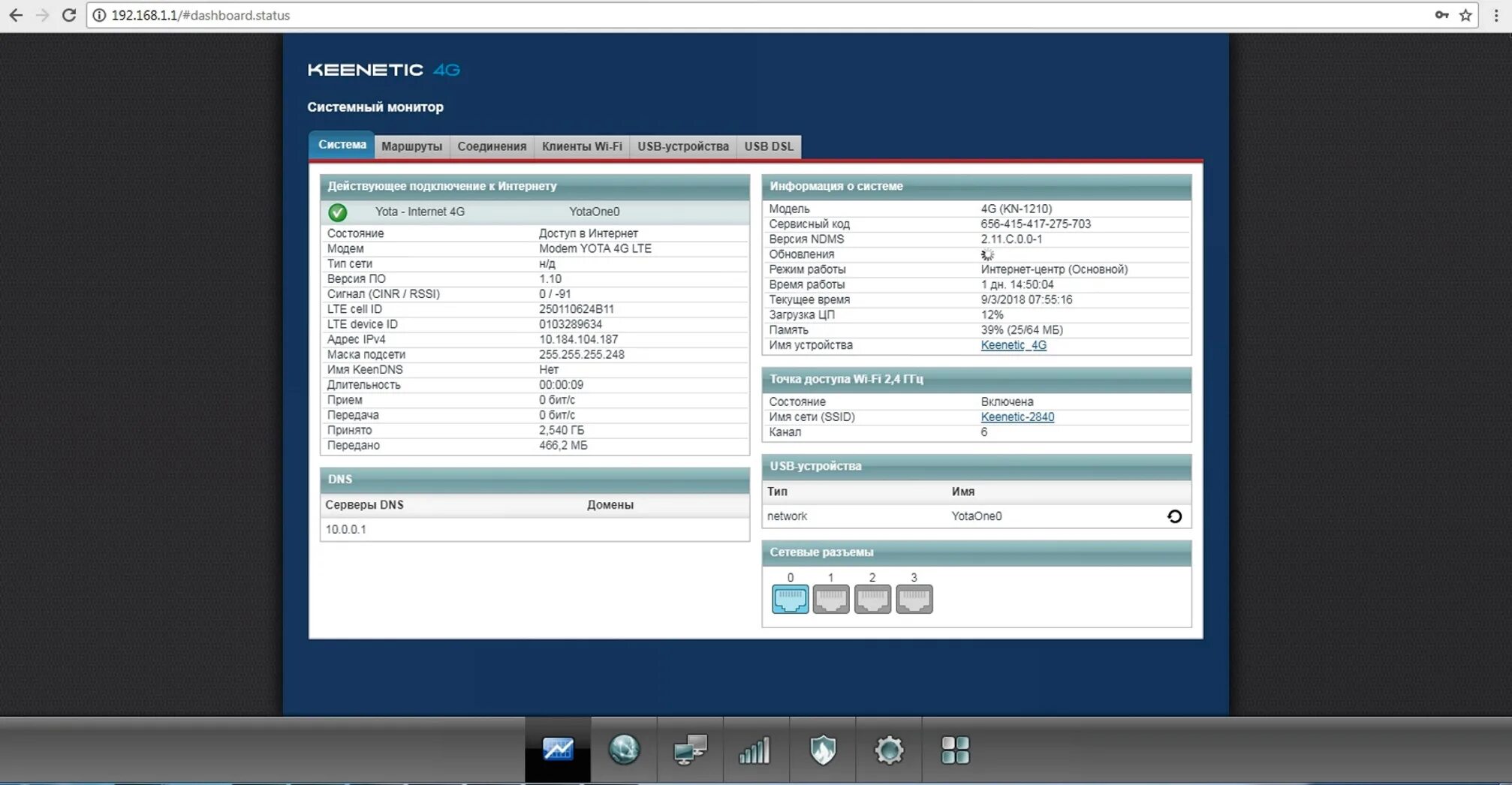1512x785 pixels.
Task: Click the LTE cell ID 250110624B11
Action: [x=576, y=309]
